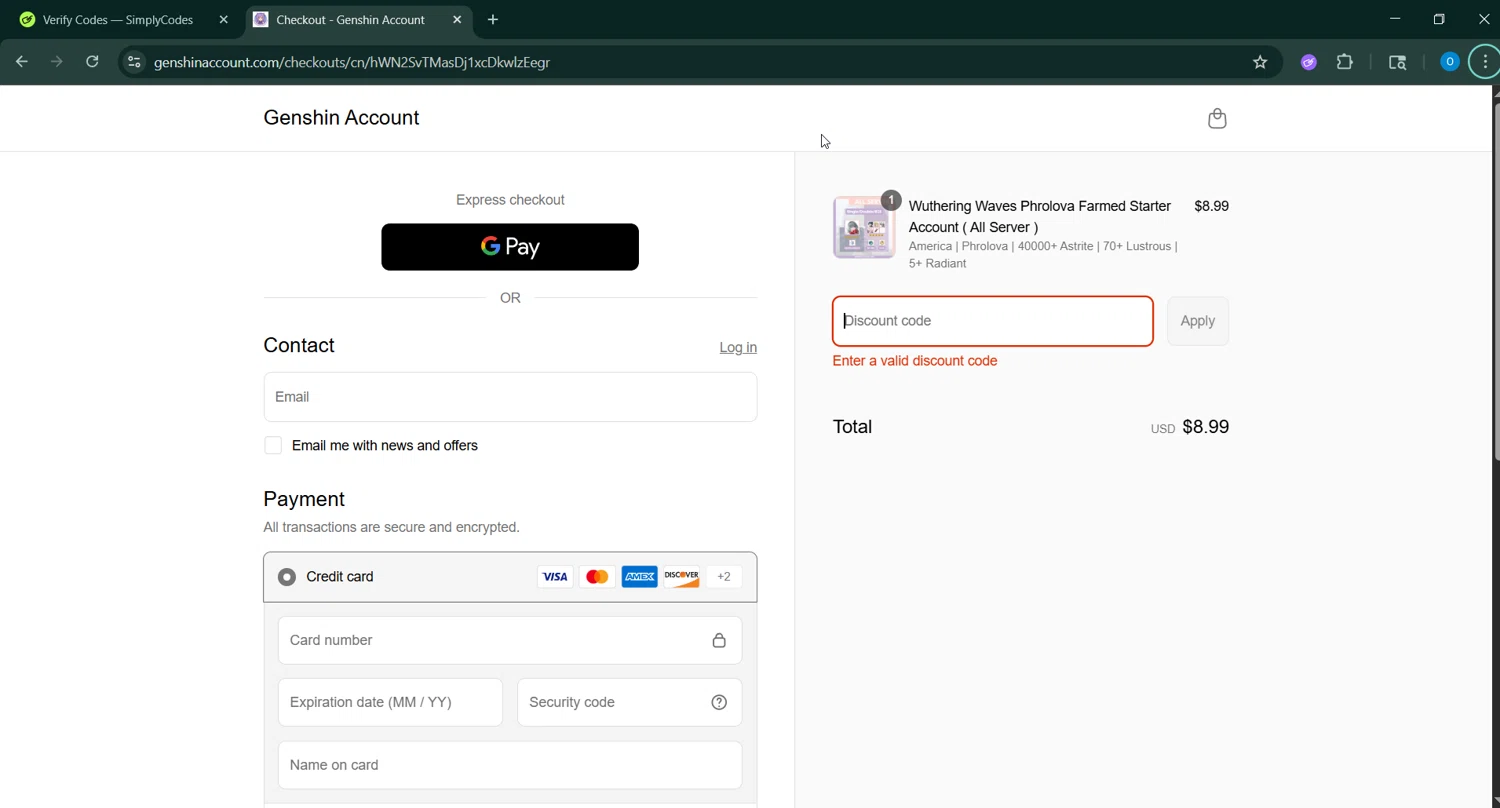Show the +2 additional card types
This screenshot has height=808, width=1500.
pyautogui.click(x=724, y=576)
